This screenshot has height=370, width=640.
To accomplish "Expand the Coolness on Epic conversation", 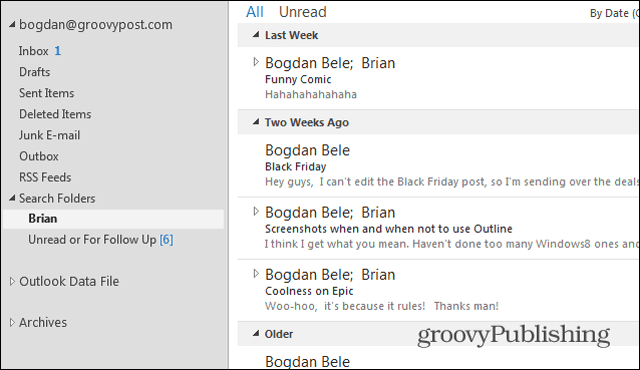I will (x=256, y=274).
